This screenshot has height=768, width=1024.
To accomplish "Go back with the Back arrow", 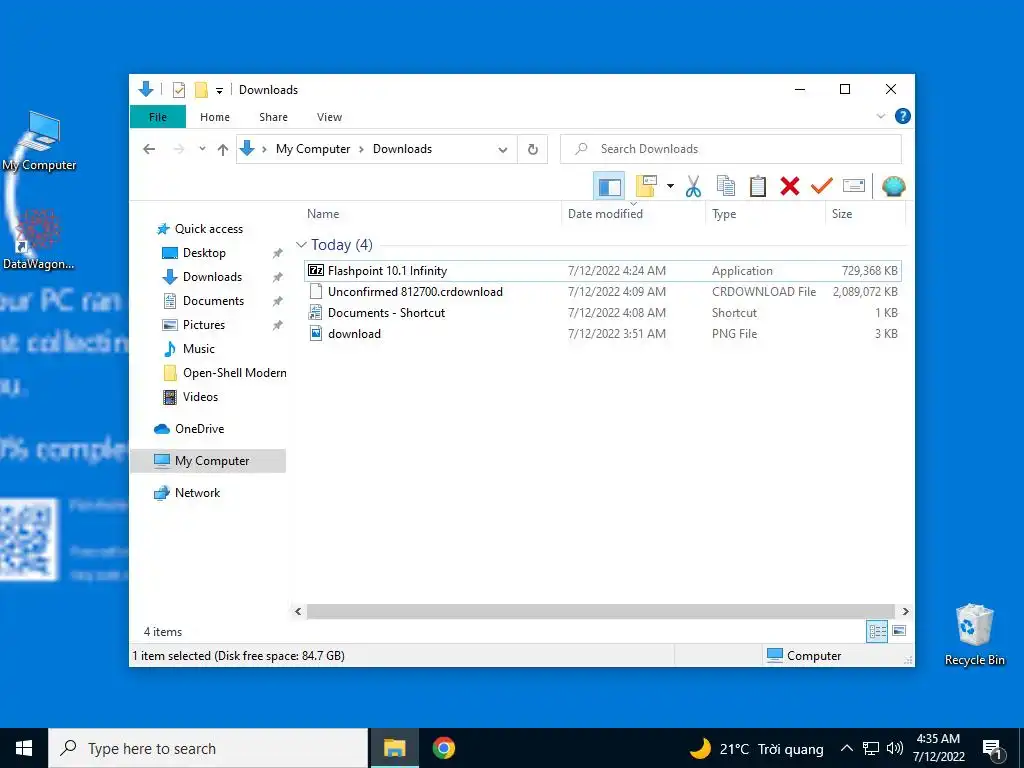I will [149, 150].
